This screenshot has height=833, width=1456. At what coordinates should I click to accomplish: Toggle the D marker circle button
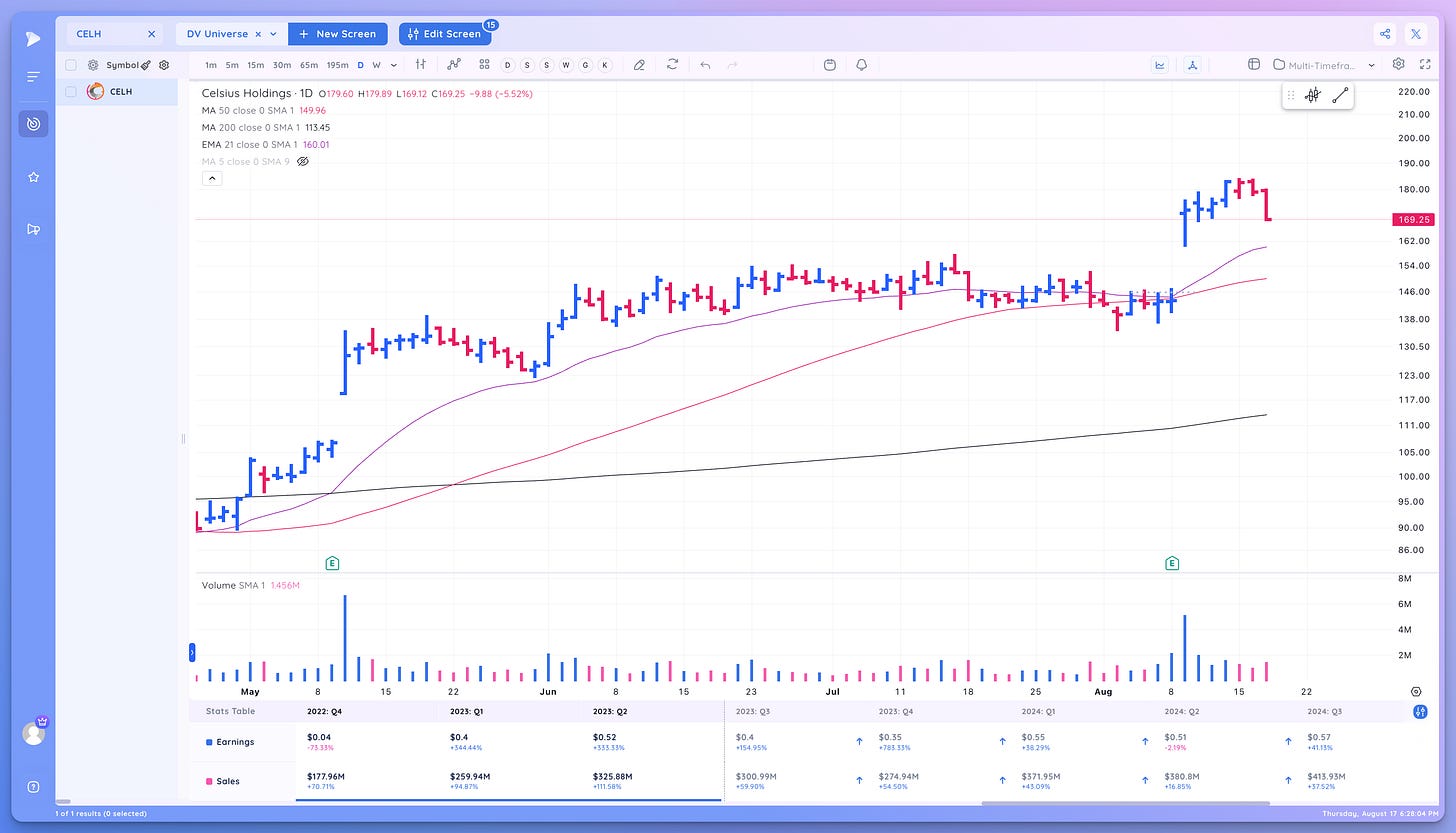click(x=507, y=65)
